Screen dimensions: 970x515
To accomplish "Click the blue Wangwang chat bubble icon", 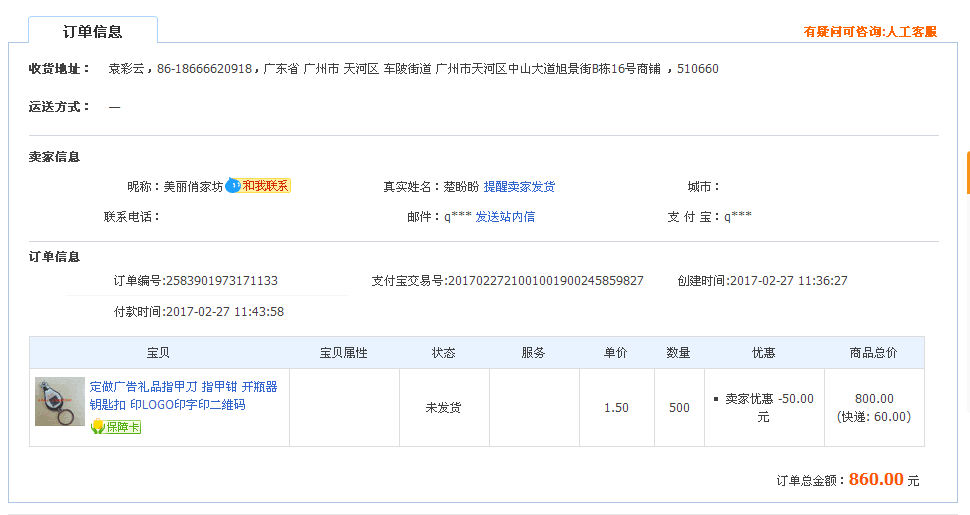I will (232, 186).
